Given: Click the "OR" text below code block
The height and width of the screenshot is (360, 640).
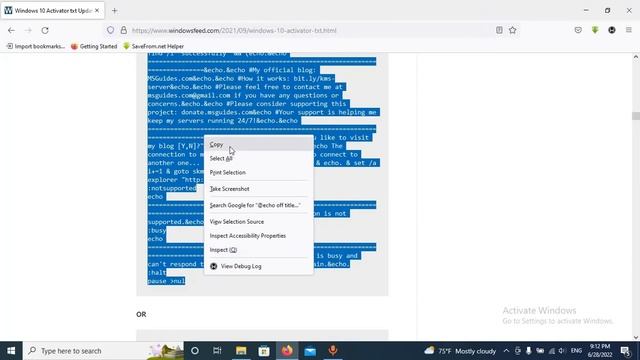Looking at the screenshot, I should click(x=141, y=314).
